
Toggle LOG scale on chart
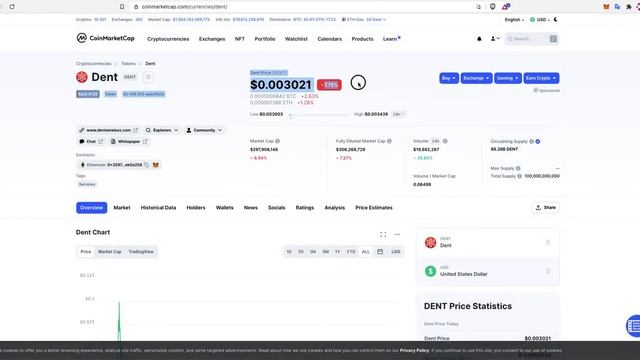(396, 251)
